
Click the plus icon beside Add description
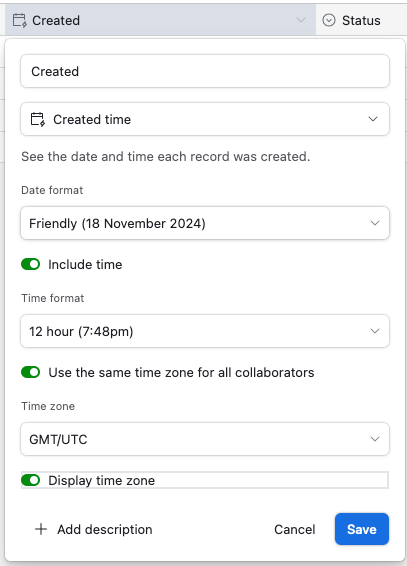[41, 529]
